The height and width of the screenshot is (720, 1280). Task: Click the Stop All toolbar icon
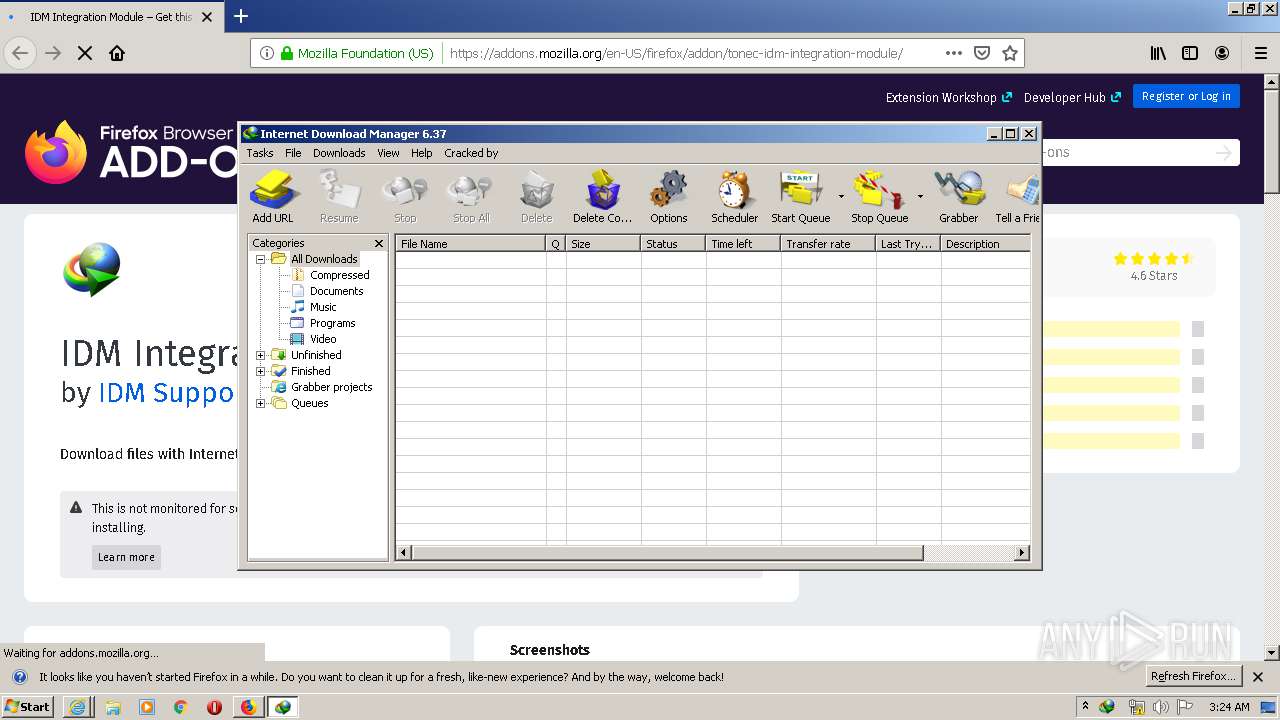(470, 196)
